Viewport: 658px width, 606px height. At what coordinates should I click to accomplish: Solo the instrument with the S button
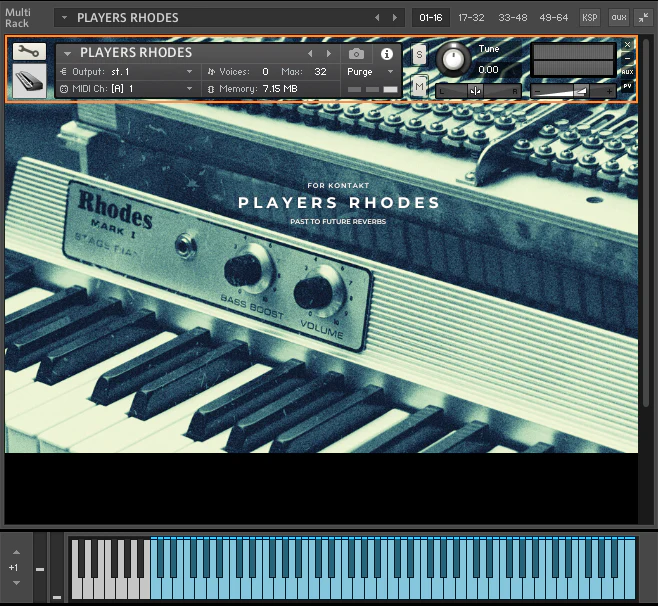point(419,55)
